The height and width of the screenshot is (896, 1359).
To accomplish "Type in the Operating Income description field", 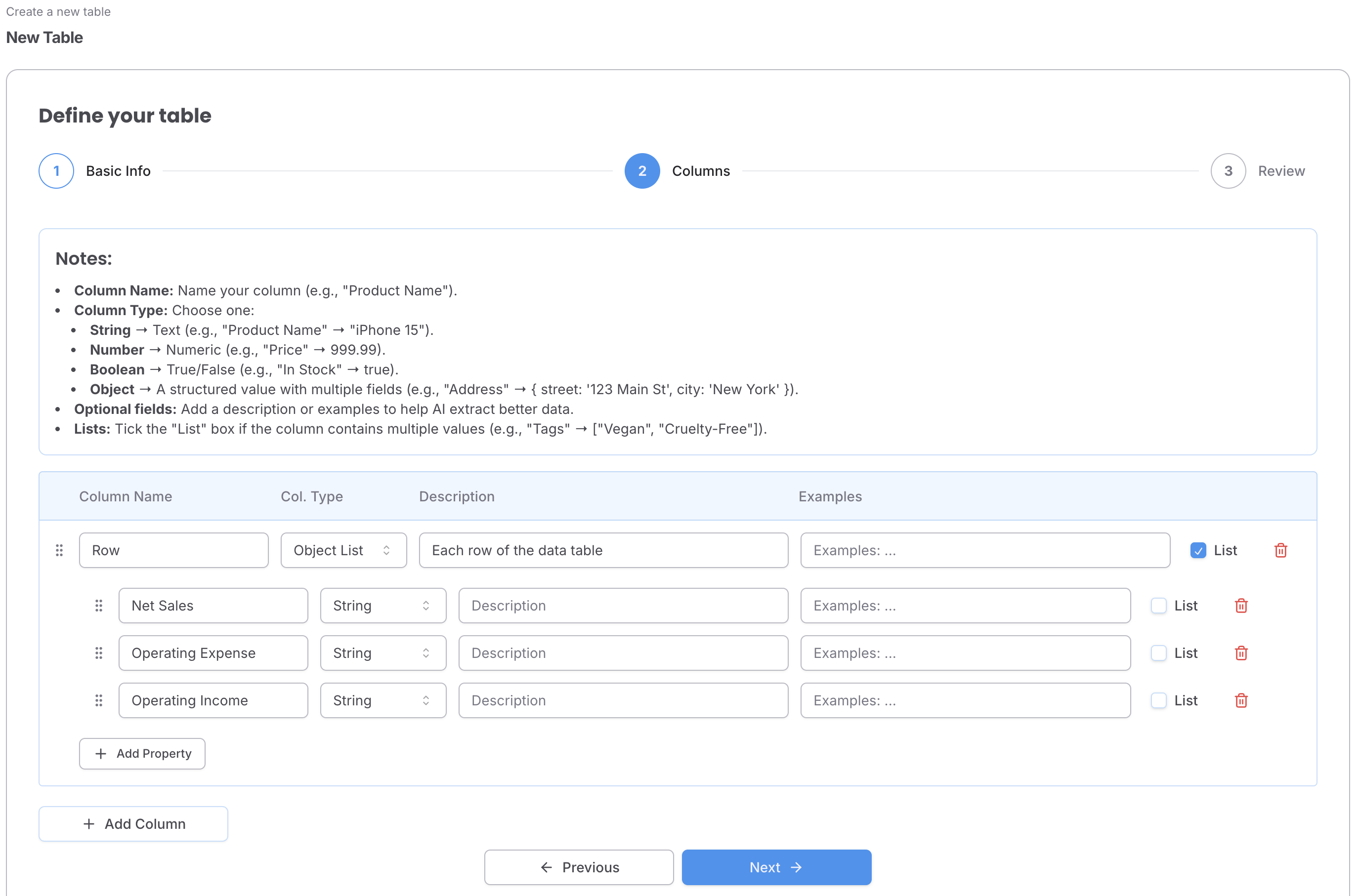I will coord(623,700).
